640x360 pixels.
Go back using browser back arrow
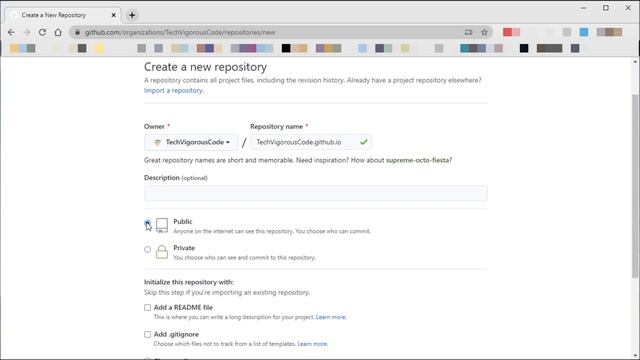(11, 32)
